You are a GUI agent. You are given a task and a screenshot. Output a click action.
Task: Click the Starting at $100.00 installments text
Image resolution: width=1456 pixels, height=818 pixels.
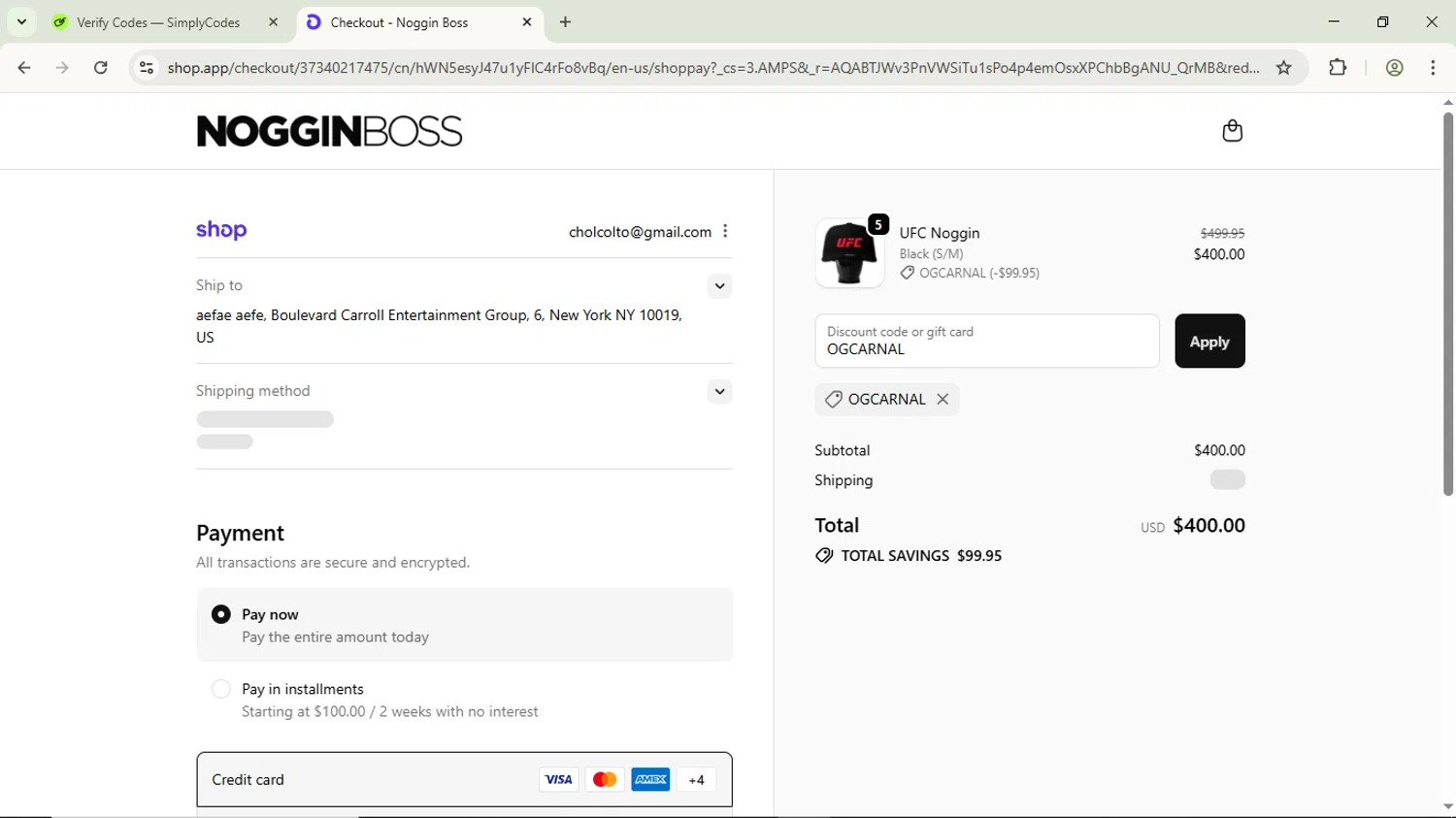coord(390,712)
